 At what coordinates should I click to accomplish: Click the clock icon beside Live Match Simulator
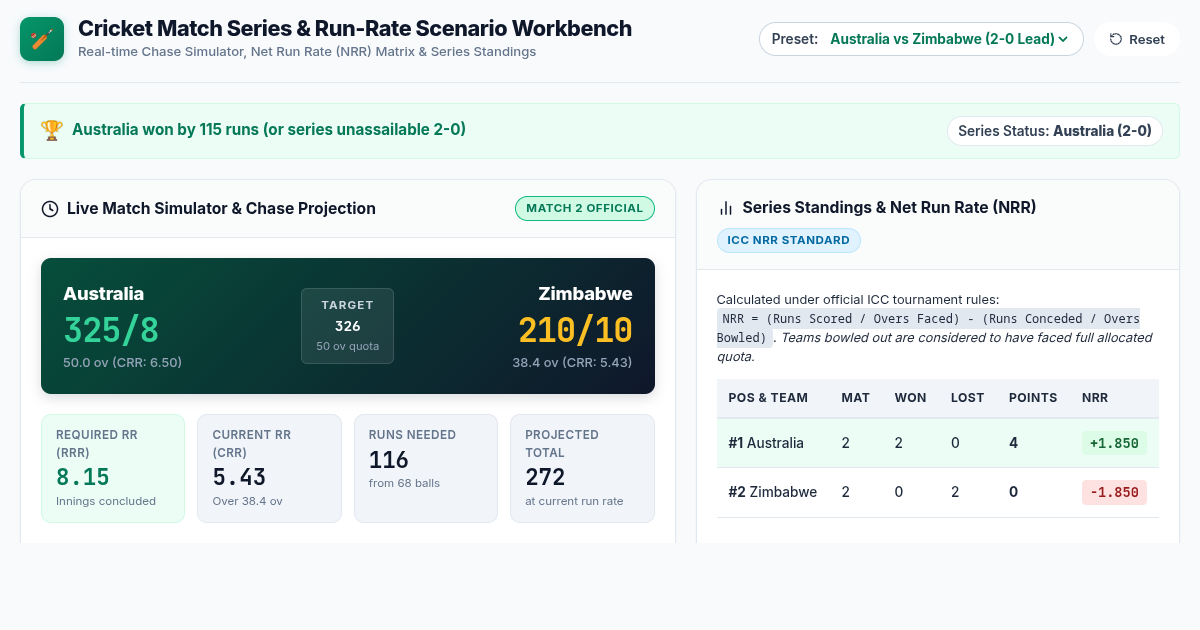pyautogui.click(x=49, y=209)
